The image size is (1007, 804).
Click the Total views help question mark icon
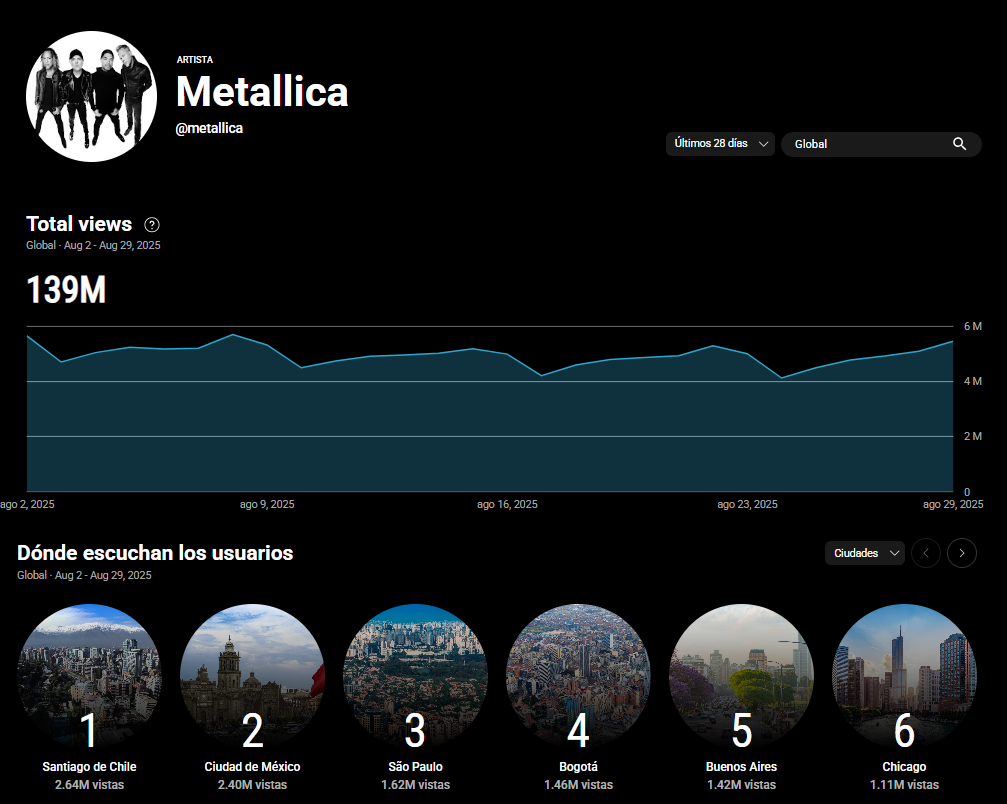(152, 225)
